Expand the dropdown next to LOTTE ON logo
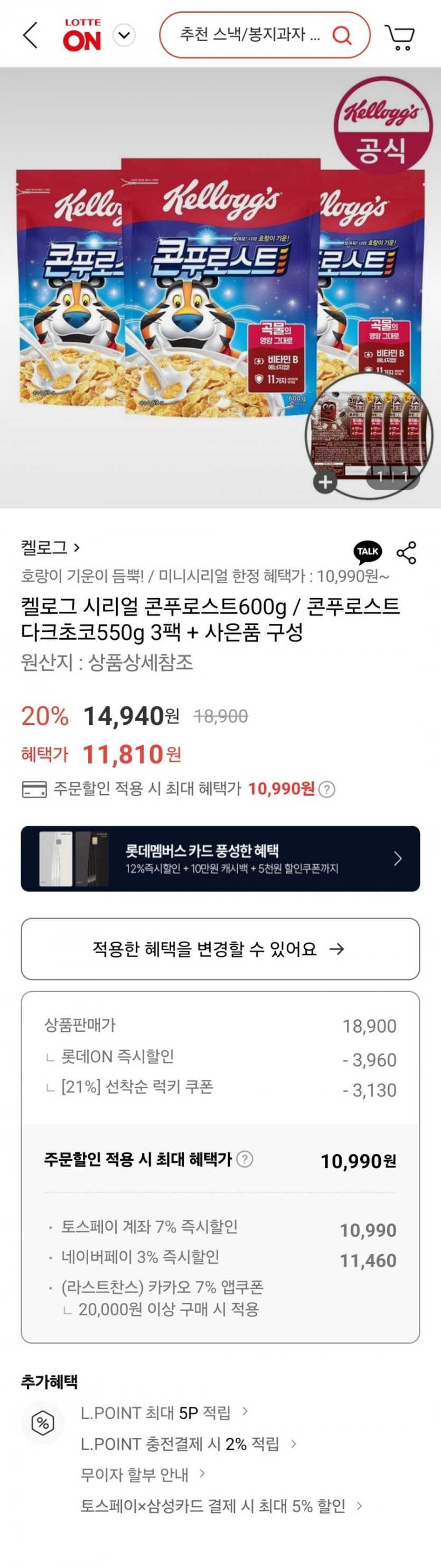The width and height of the screenshot is (441, 1568). [124, 35]
